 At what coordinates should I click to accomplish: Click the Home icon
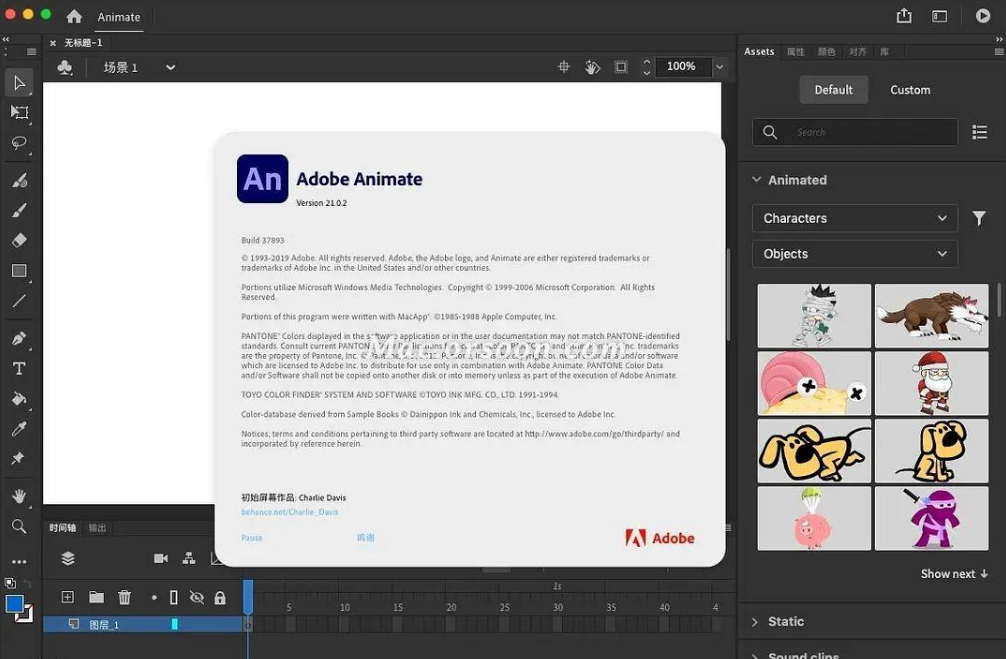click(74, 17)
